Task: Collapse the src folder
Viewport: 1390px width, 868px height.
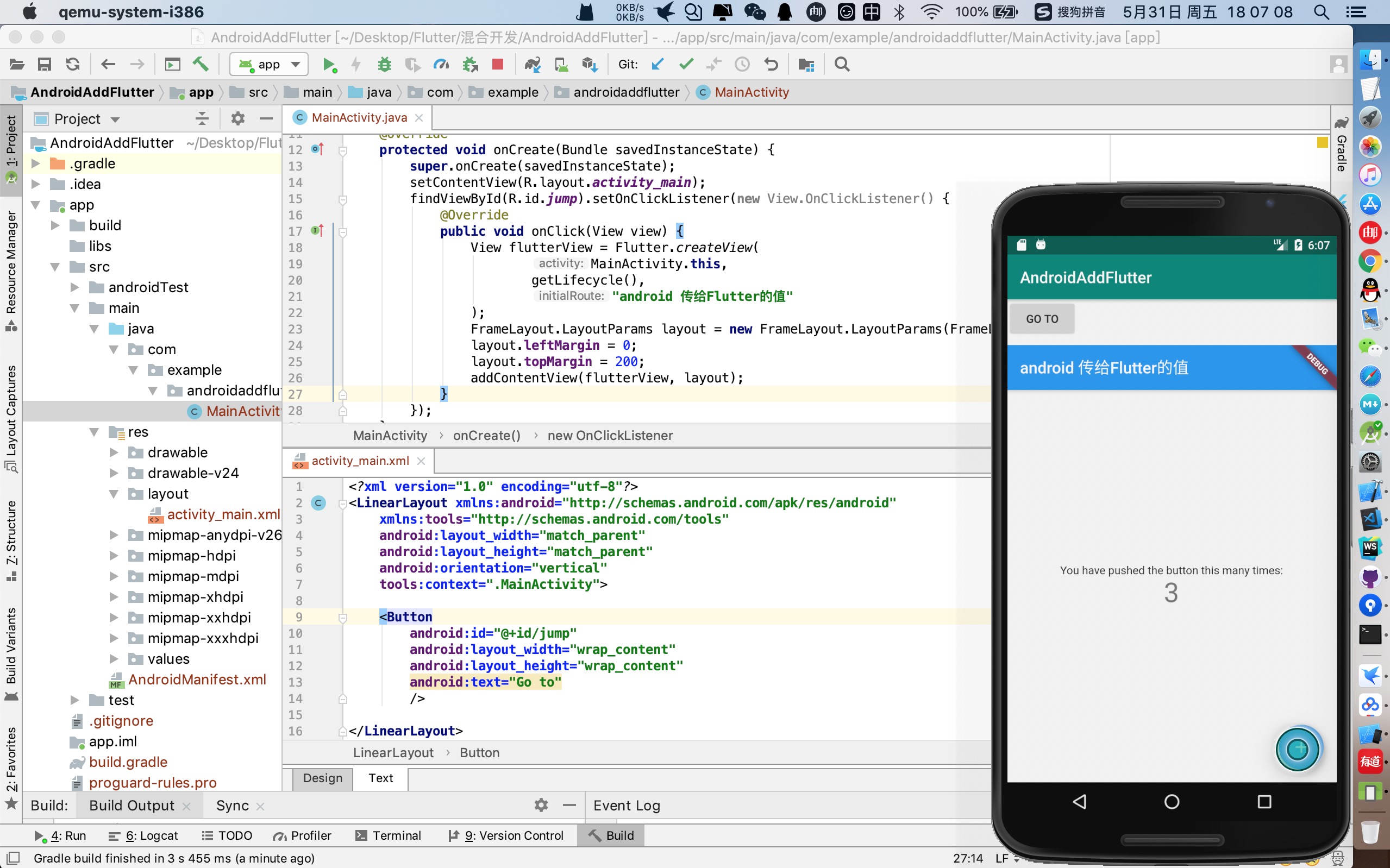Action: tap(55, 267)
